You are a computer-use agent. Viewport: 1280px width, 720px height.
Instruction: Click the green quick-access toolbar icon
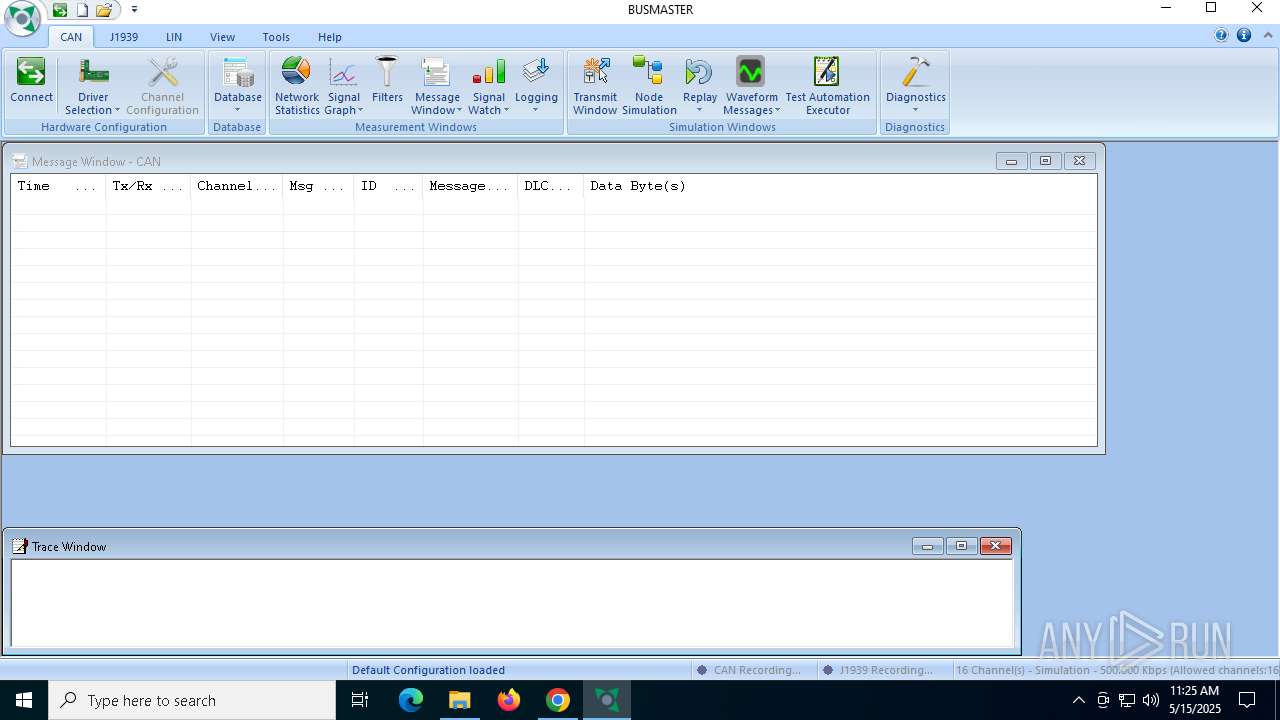(x=60, y=10)
